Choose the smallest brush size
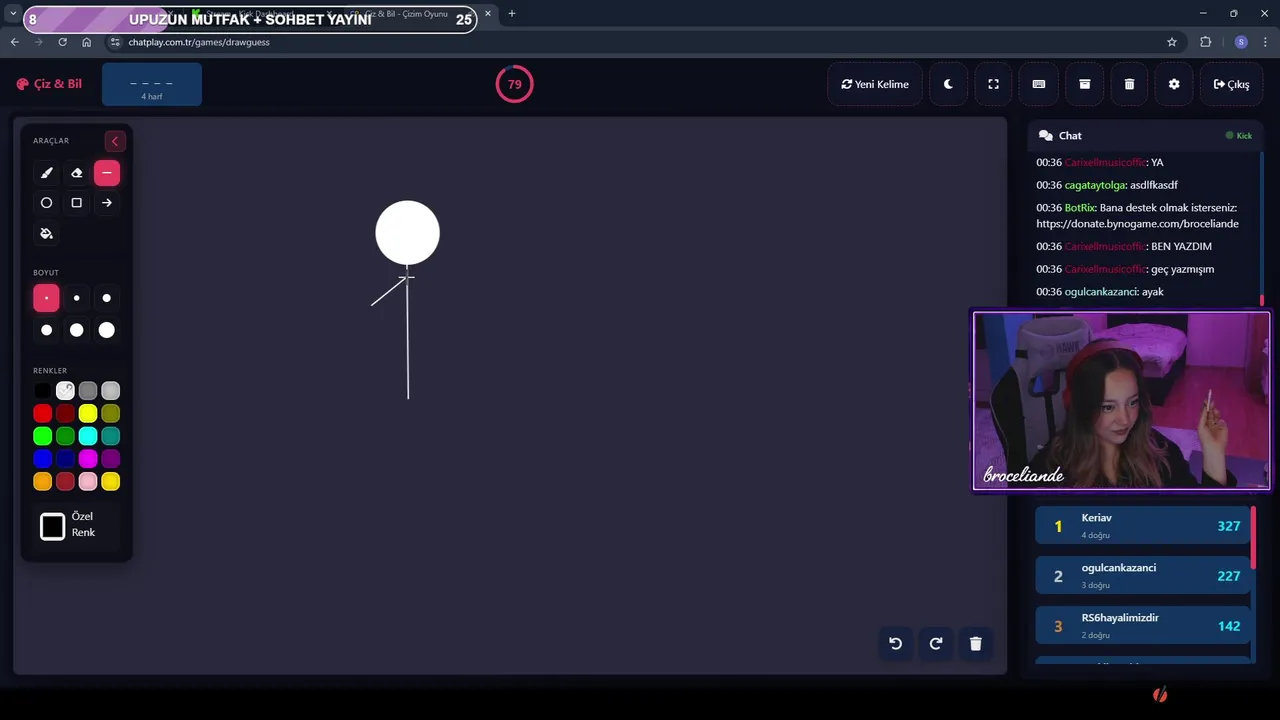Screen dimensions: 1280x720 point(46,298)
